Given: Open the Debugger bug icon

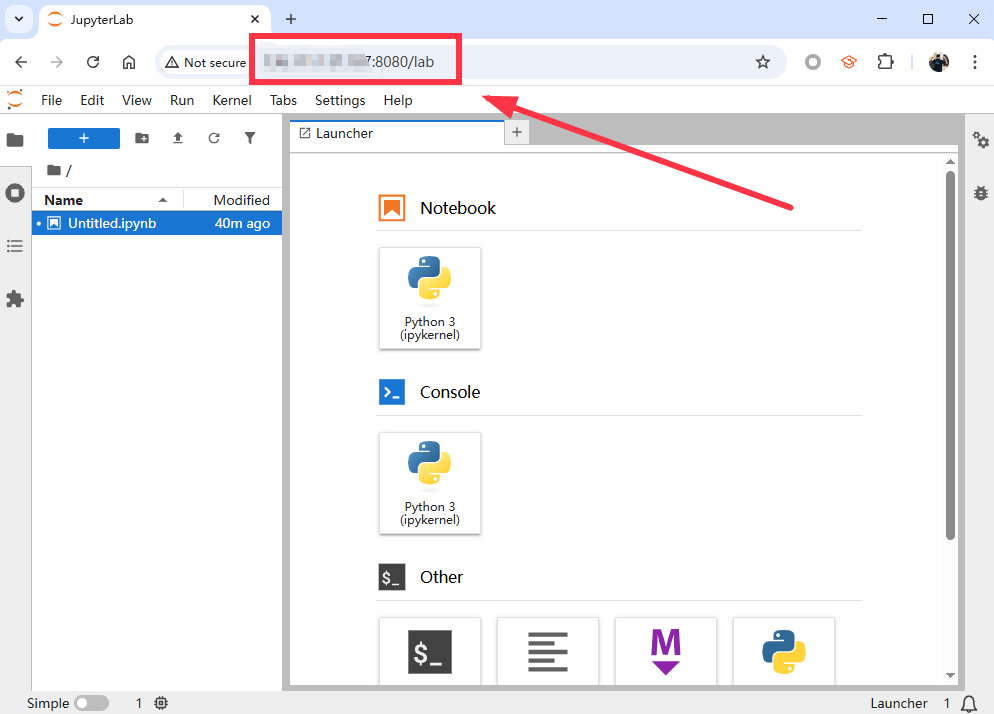Looking at the screenshot, I should [x=981, y=193].
